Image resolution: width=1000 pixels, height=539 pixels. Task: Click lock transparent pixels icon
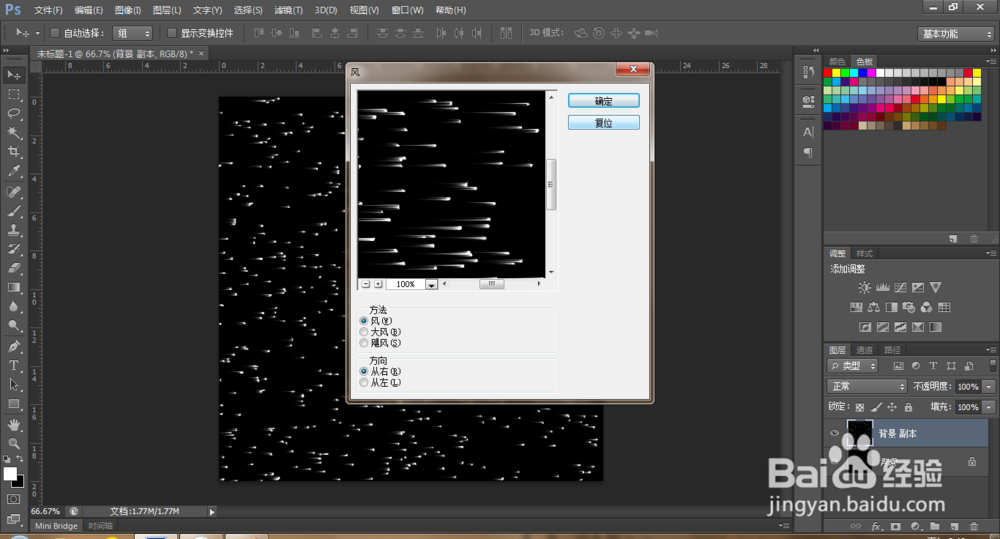coord(860,407)
